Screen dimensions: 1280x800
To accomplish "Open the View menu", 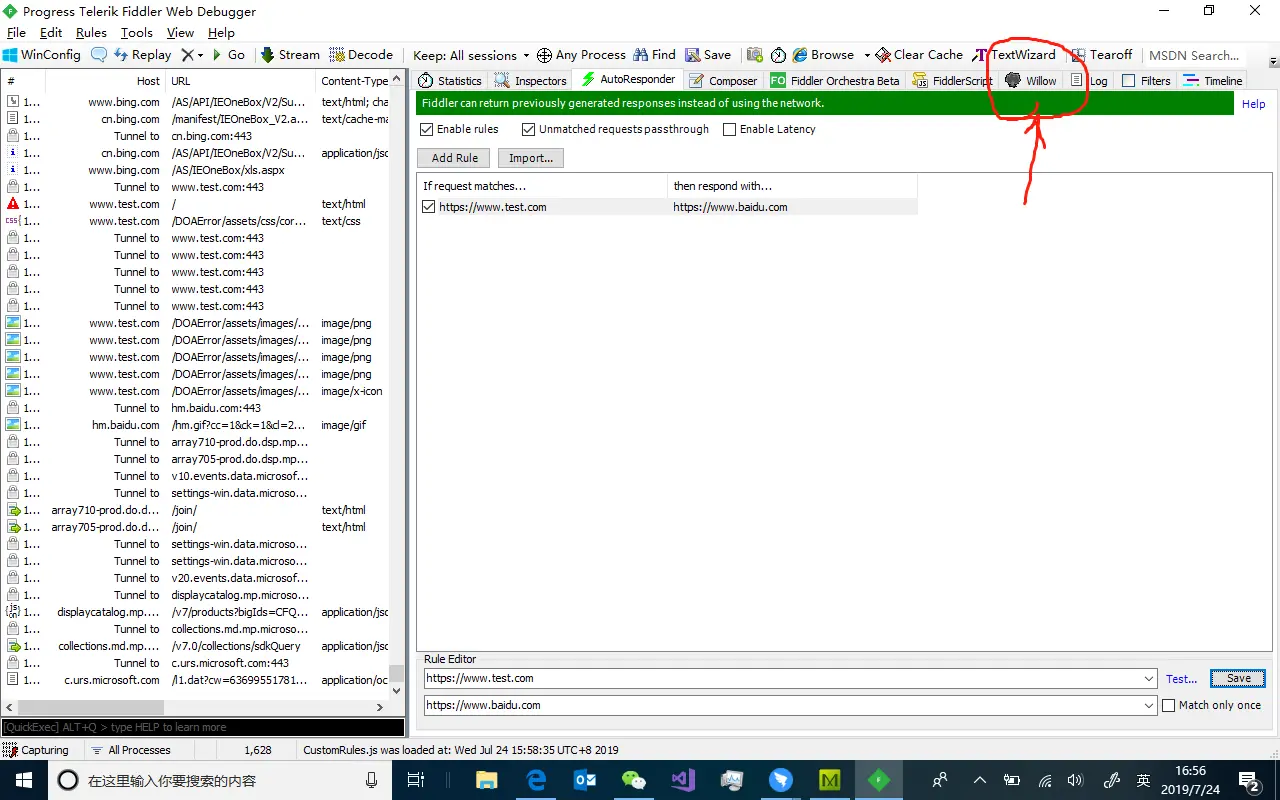I will [180, 33].
